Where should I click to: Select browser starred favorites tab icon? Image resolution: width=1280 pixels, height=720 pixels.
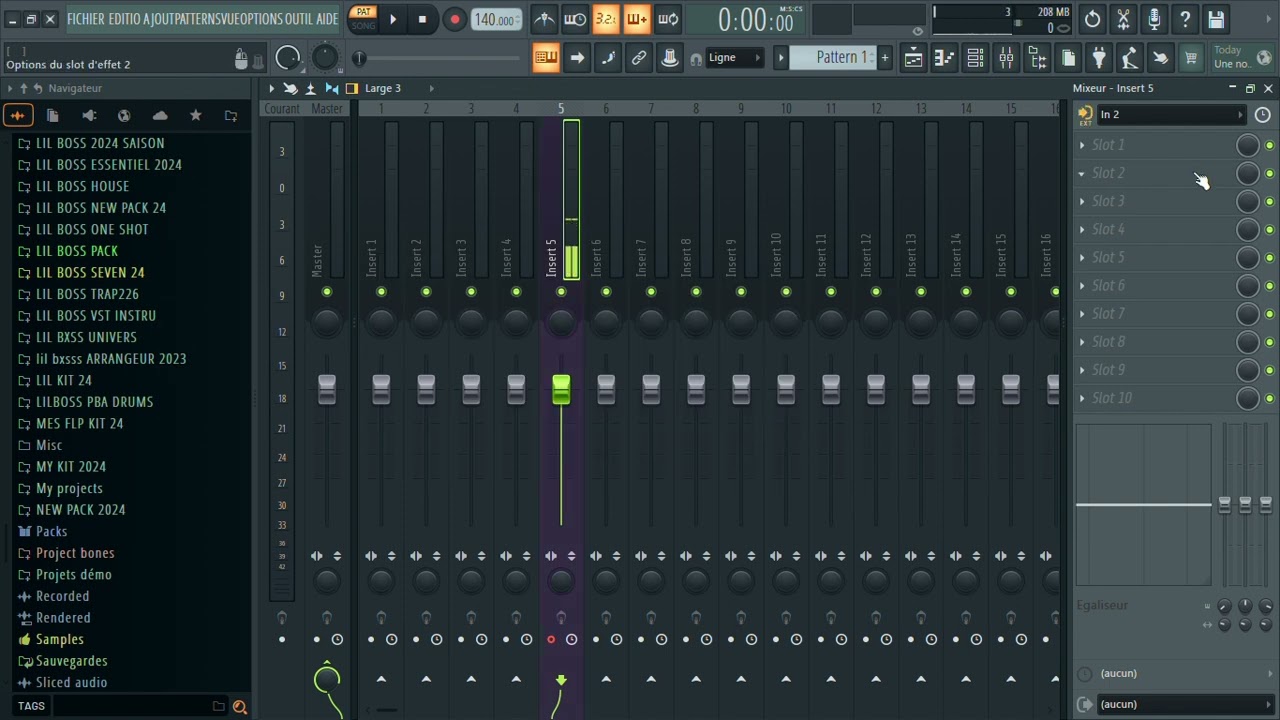[x=196, y=116]
